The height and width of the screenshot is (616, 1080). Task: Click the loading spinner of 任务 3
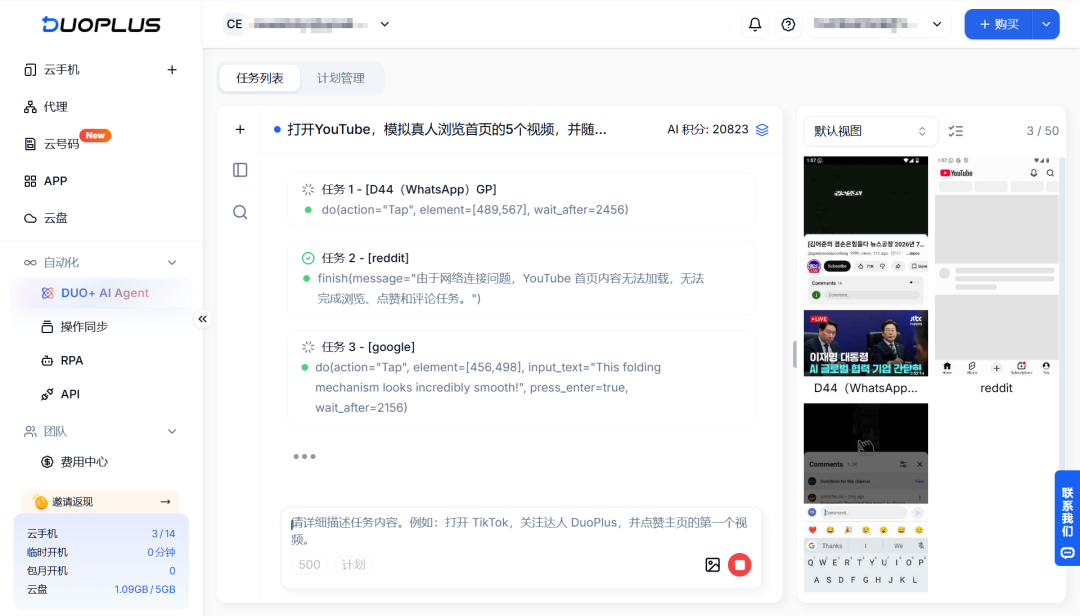(x=308, y=347)
